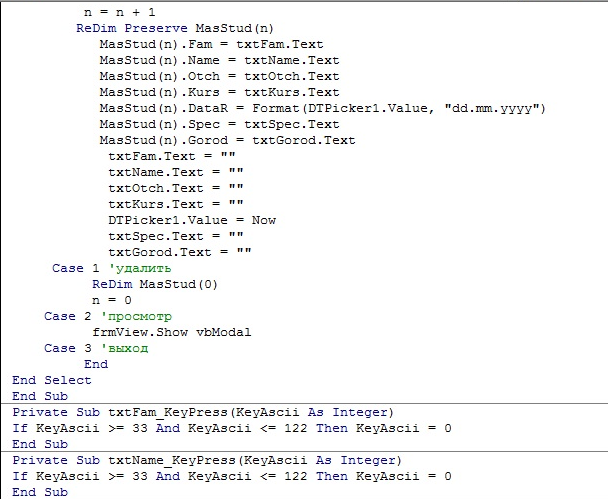Screen dimensions: 608x499
Task: Click 'Private Sub txtName_KeyPress' declaration
Action: (x=207, y=460)
